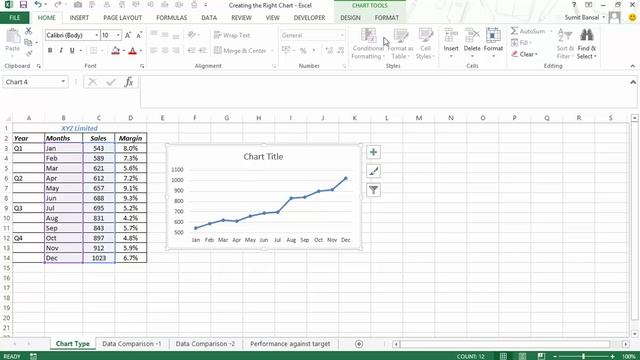Switch to Normal view in status bar
The height and width of the screenshot is (360, 640).
(x=503, y=356)
